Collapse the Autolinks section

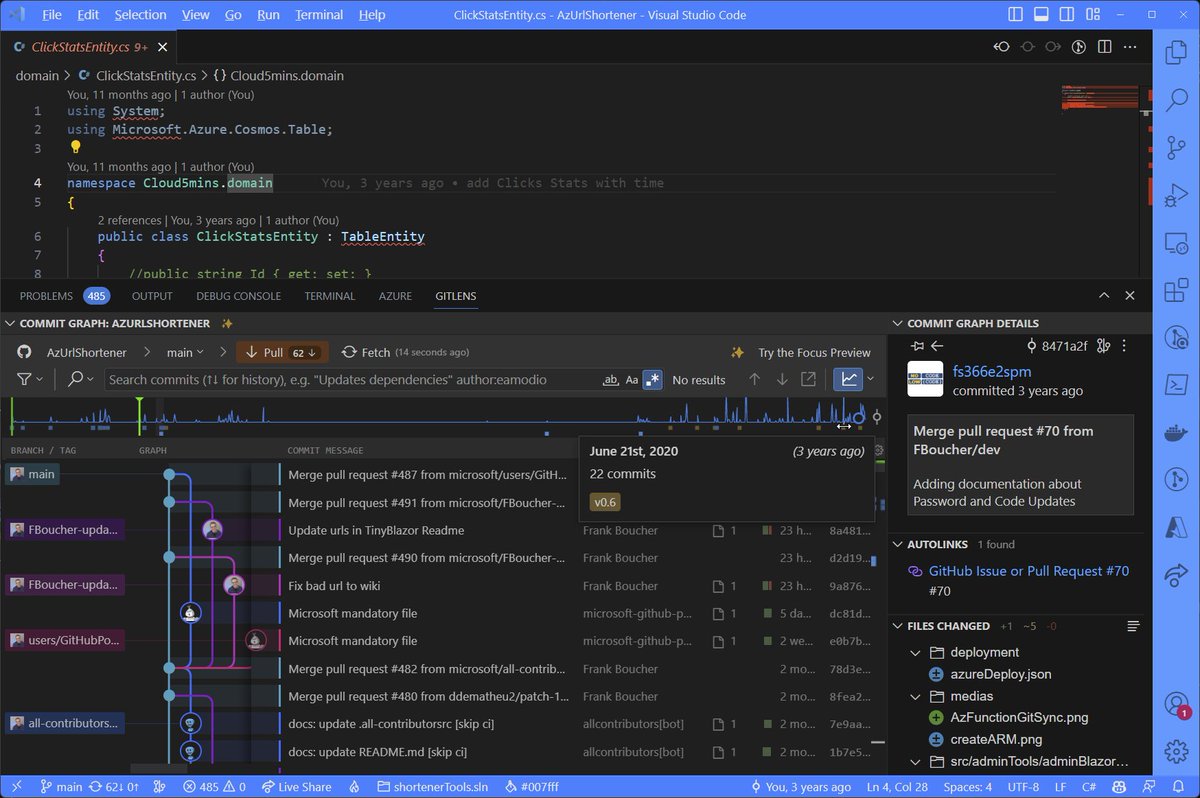click(897, 544)
